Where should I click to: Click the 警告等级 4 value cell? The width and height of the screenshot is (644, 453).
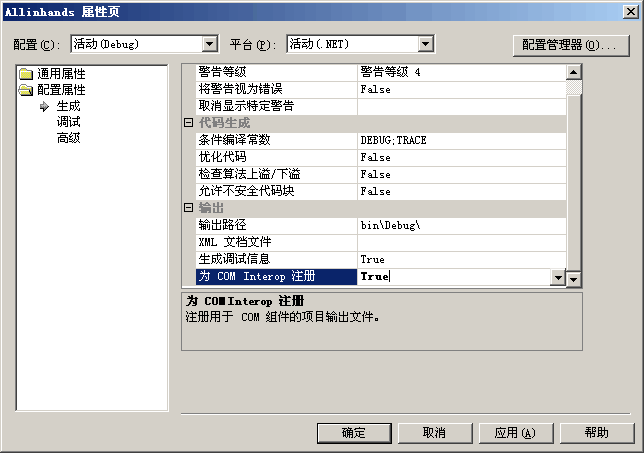pos(462,72)
